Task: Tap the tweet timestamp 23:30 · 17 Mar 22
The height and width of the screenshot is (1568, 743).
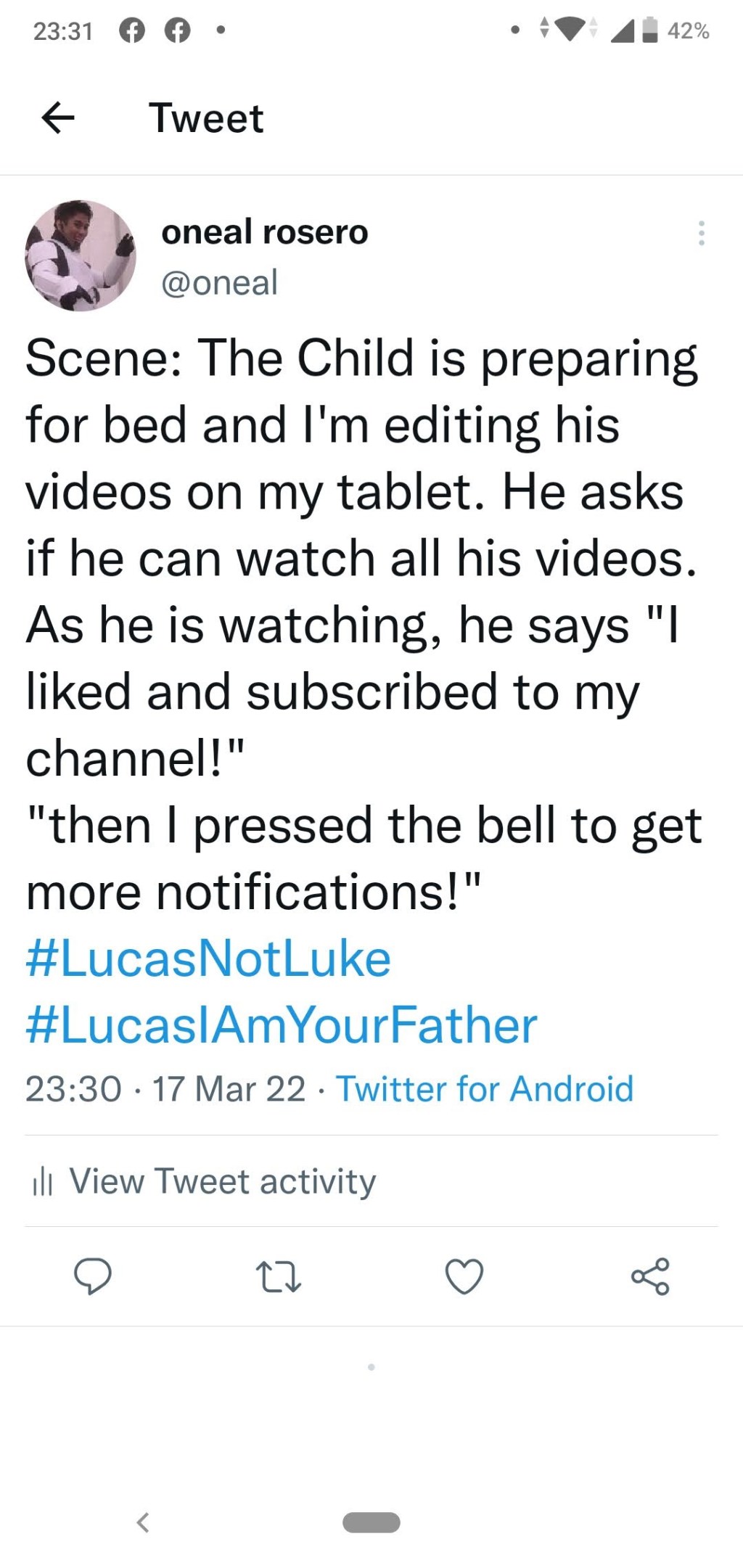Action: tap(165, 1089)
